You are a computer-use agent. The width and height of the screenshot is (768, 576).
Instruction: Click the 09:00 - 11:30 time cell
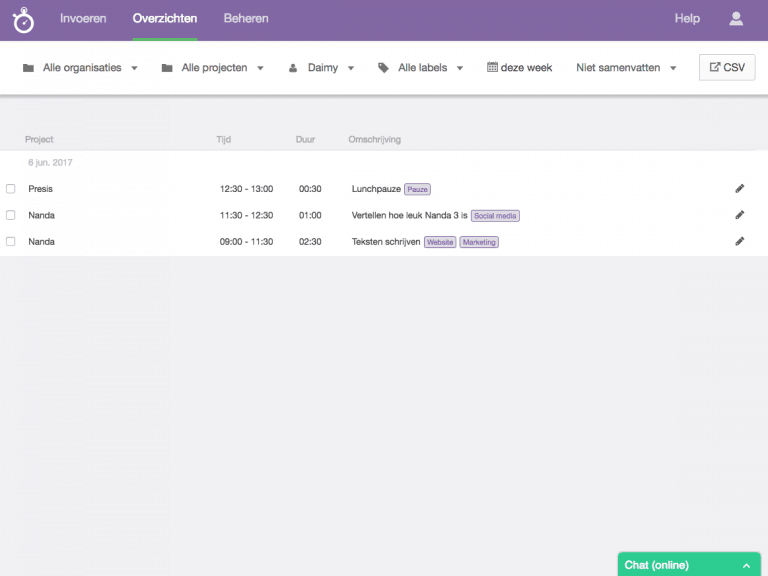pos(246,241)
